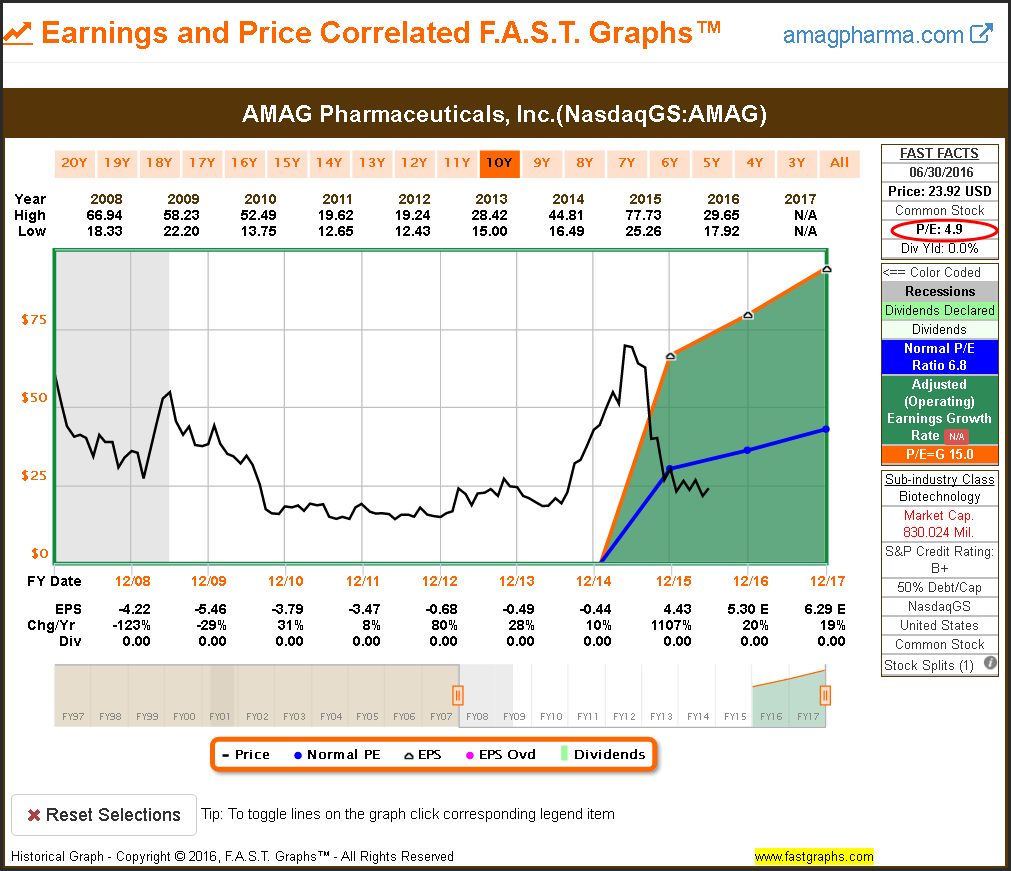Select the All time range tab
Screen dimensions: 1011x871
pyautogui.click(x=839, y=163)
